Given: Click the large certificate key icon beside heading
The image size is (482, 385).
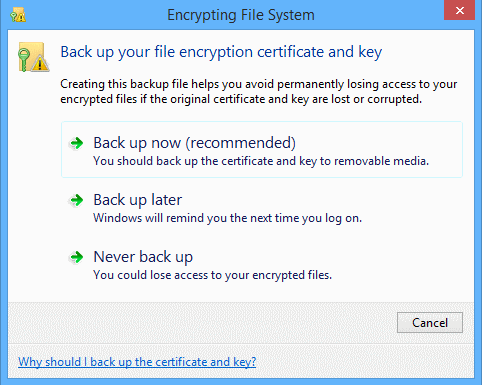Looking at the screenshot, I should click(x=34, y=57).
